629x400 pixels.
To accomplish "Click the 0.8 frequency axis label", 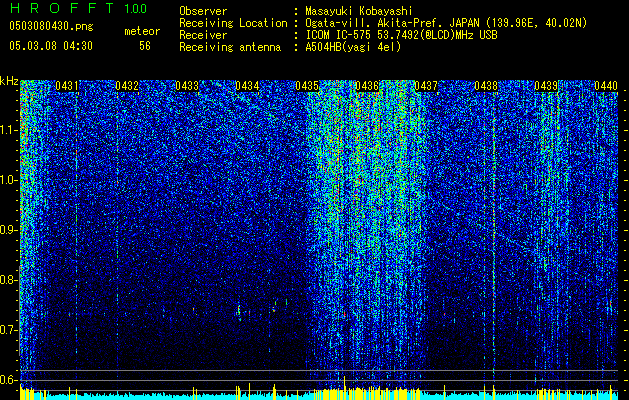I will 8,280.
